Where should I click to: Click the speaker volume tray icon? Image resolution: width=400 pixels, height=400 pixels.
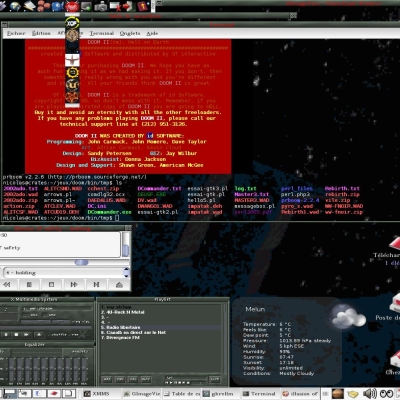[369, 394]
